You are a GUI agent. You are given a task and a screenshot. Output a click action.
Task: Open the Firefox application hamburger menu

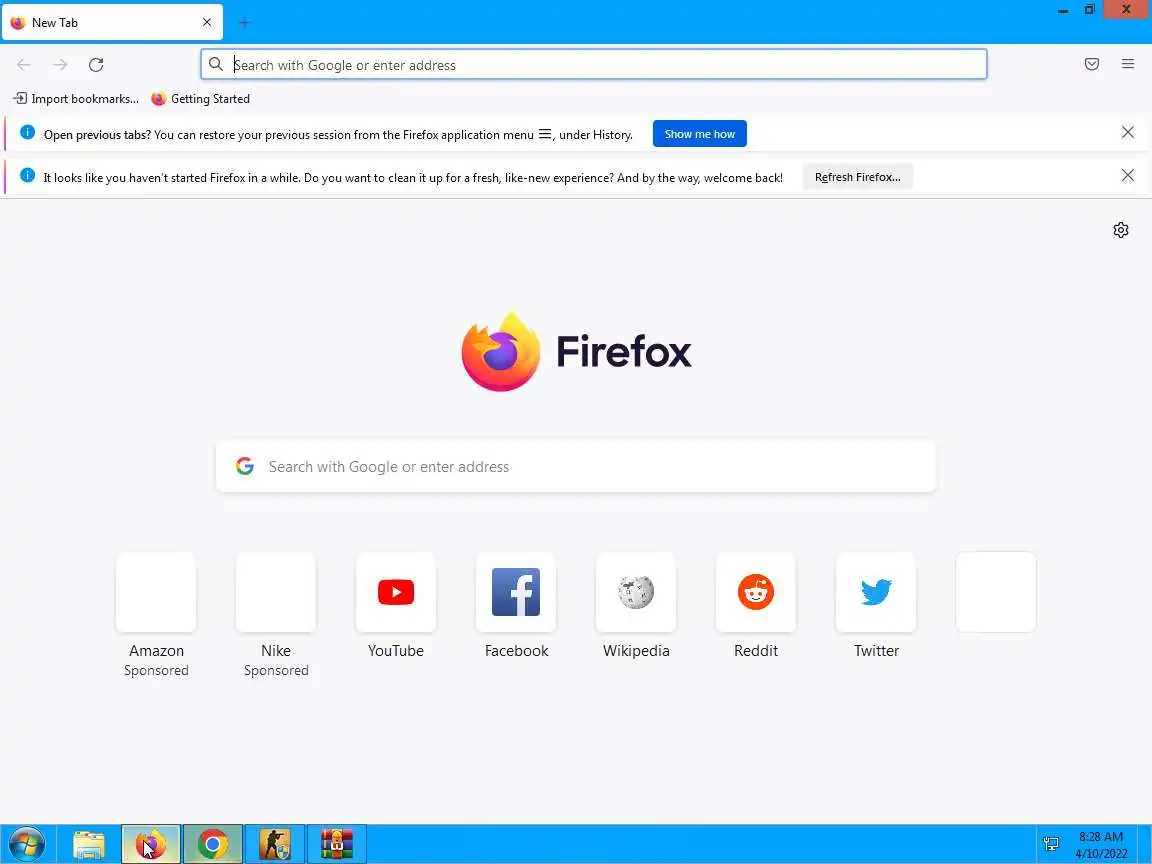tap(1128, 64)
